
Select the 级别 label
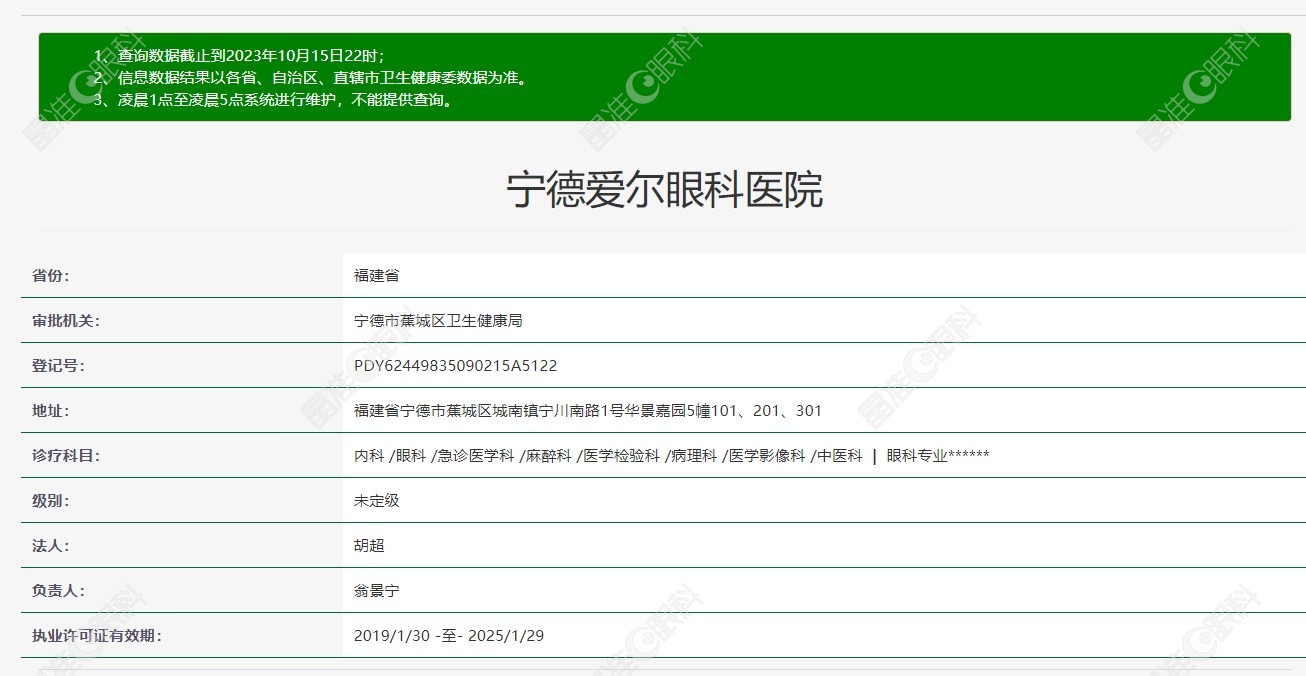coord(50,500)
